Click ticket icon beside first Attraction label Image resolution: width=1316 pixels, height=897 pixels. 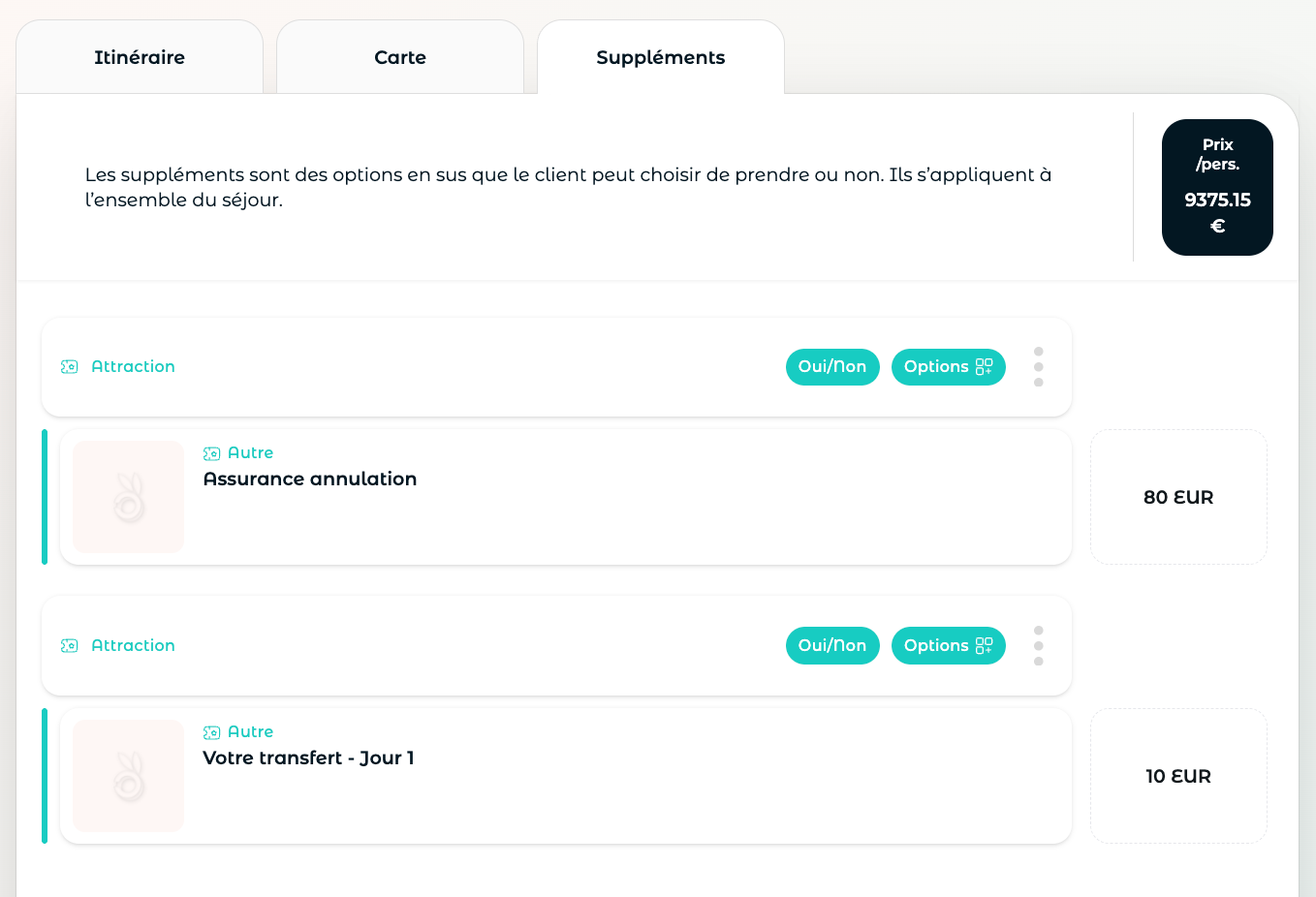click(70, 367)
